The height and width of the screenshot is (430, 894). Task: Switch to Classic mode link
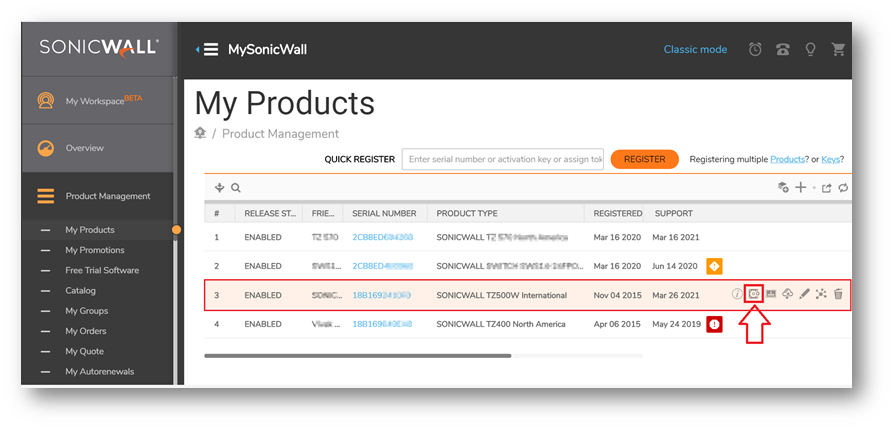pos(695,49)
